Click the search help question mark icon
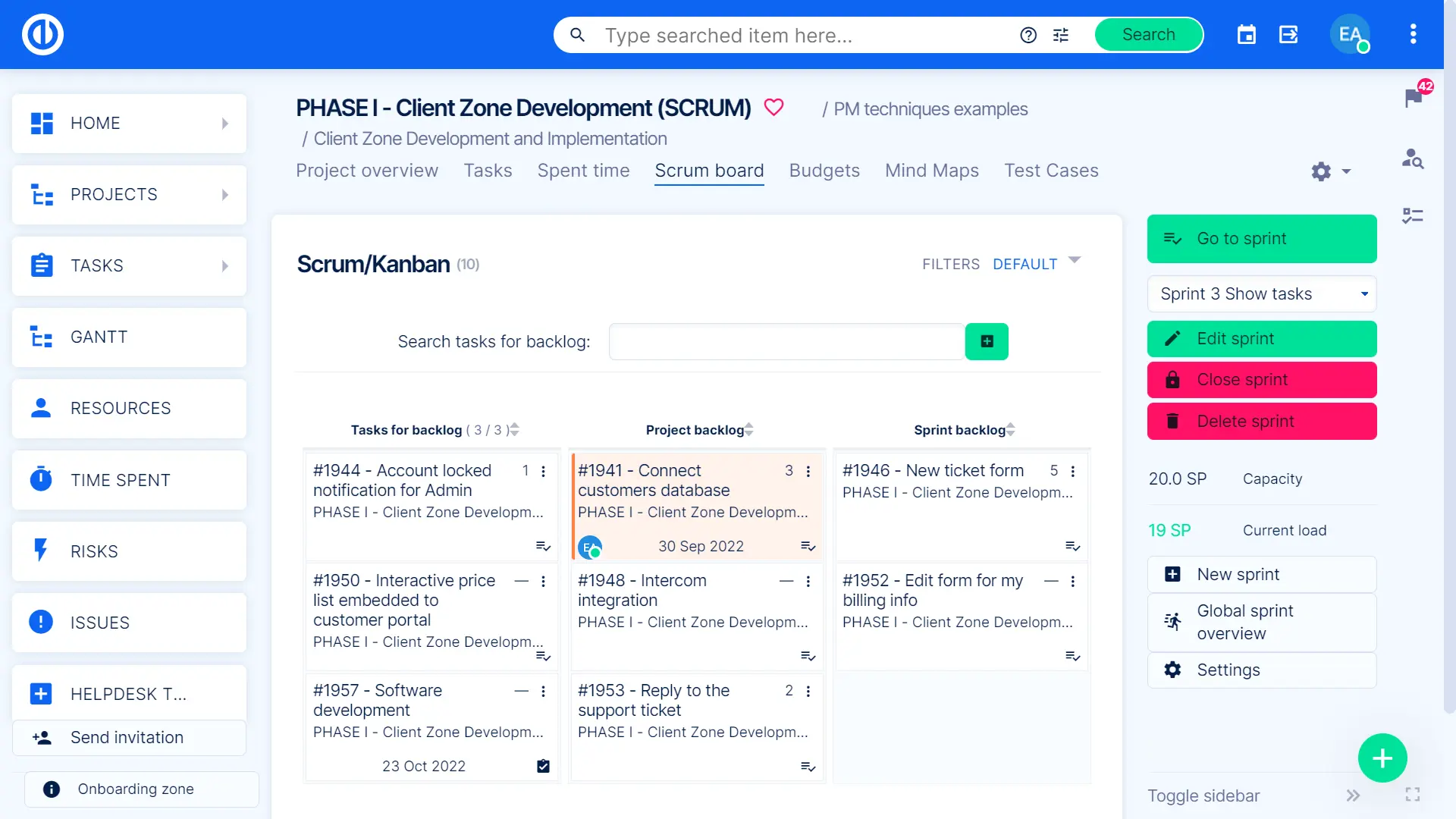The width and height of the screenshot is (1456, 819). point(1028,35)
